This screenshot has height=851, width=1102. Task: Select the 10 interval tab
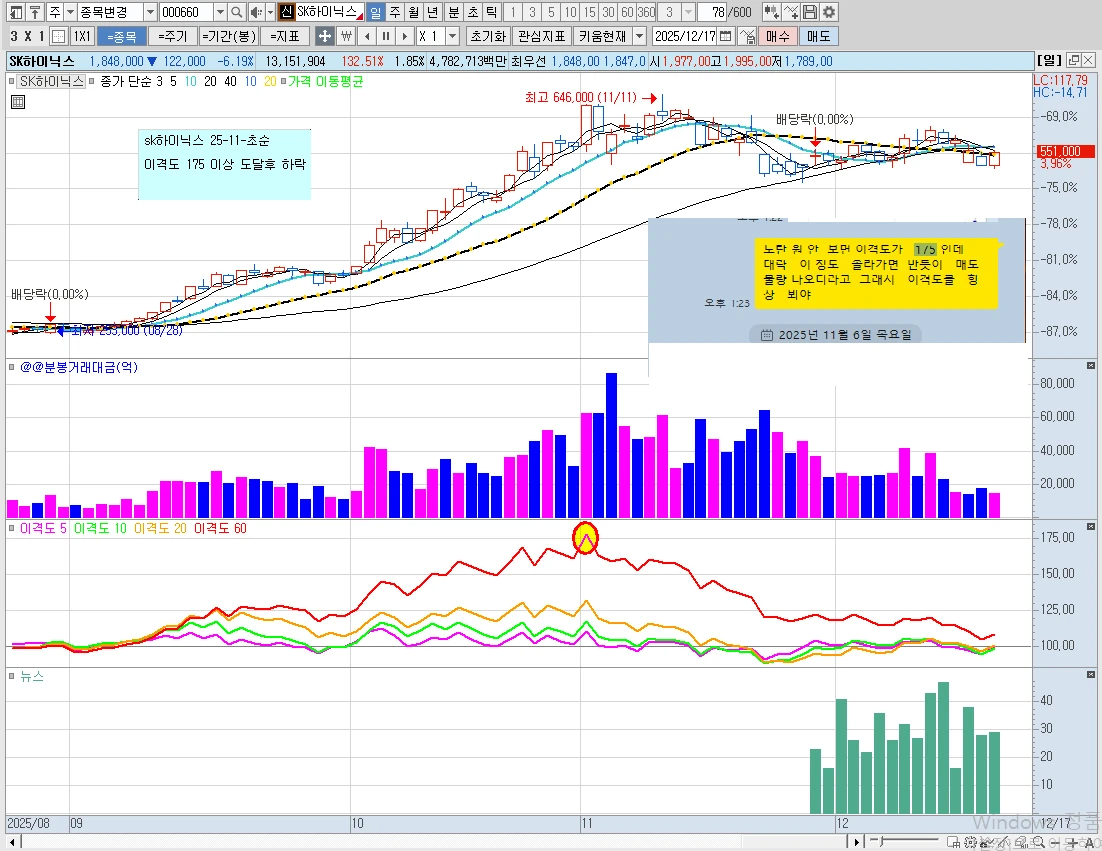(571, 12)
